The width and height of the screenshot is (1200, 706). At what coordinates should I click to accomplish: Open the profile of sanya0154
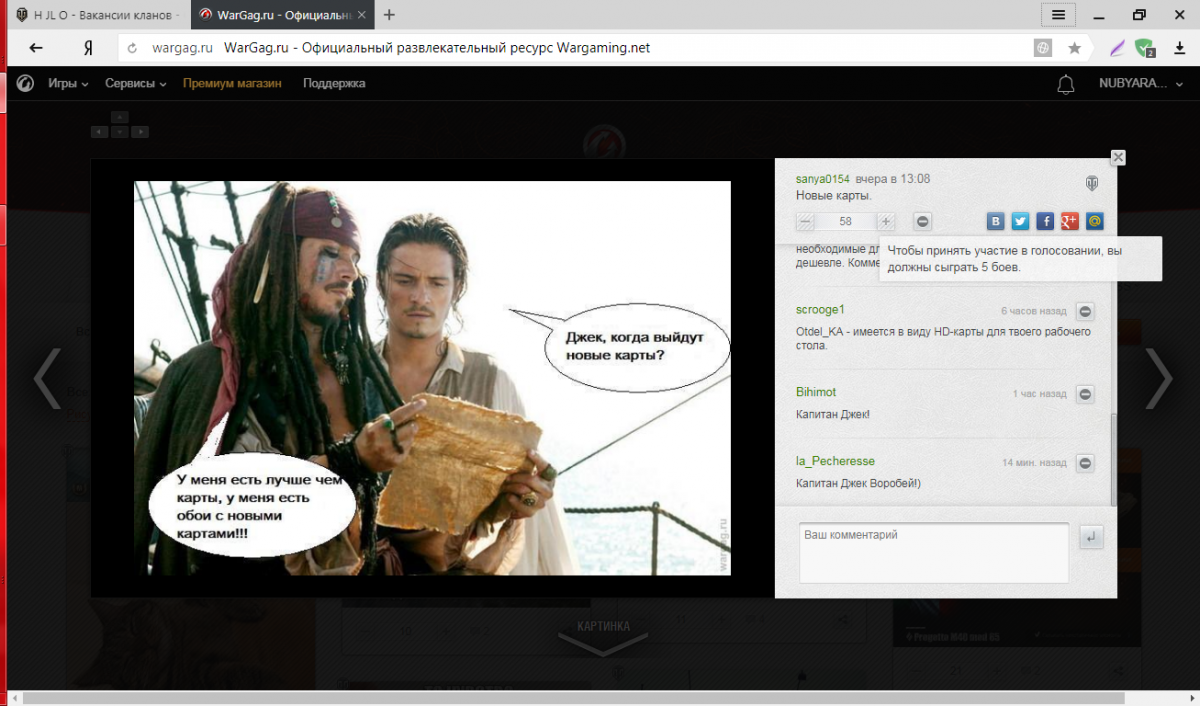(x=822, y=179)
